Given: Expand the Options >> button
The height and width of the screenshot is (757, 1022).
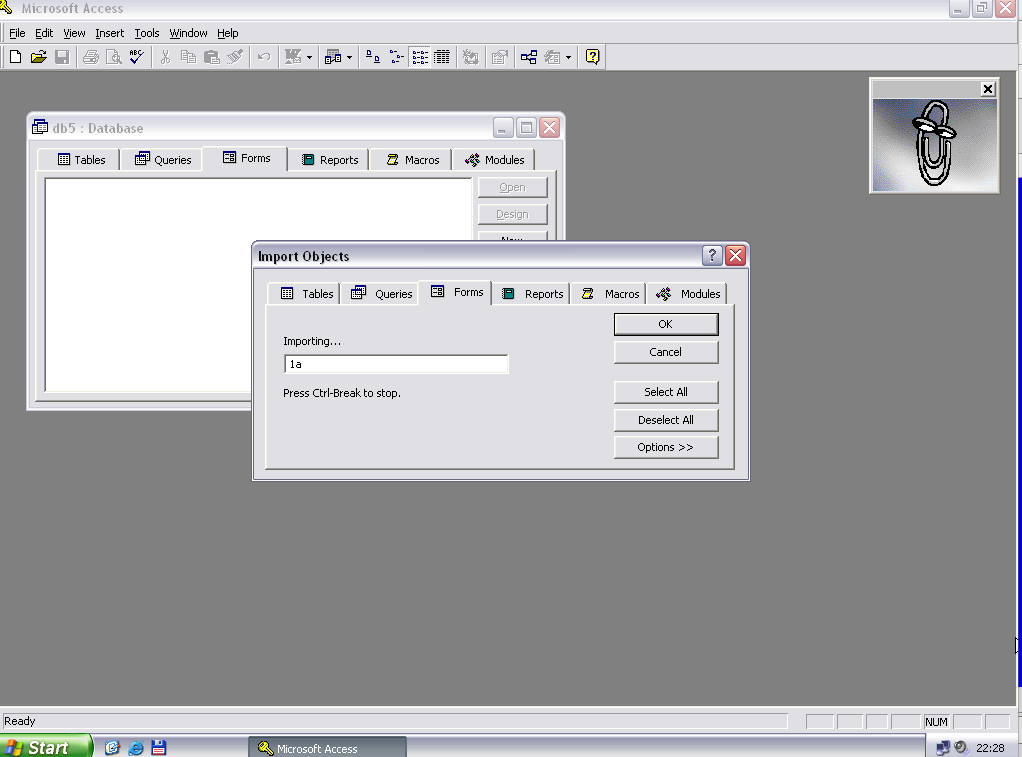Looking at the screenshot, I should click(x=665, y=447).
